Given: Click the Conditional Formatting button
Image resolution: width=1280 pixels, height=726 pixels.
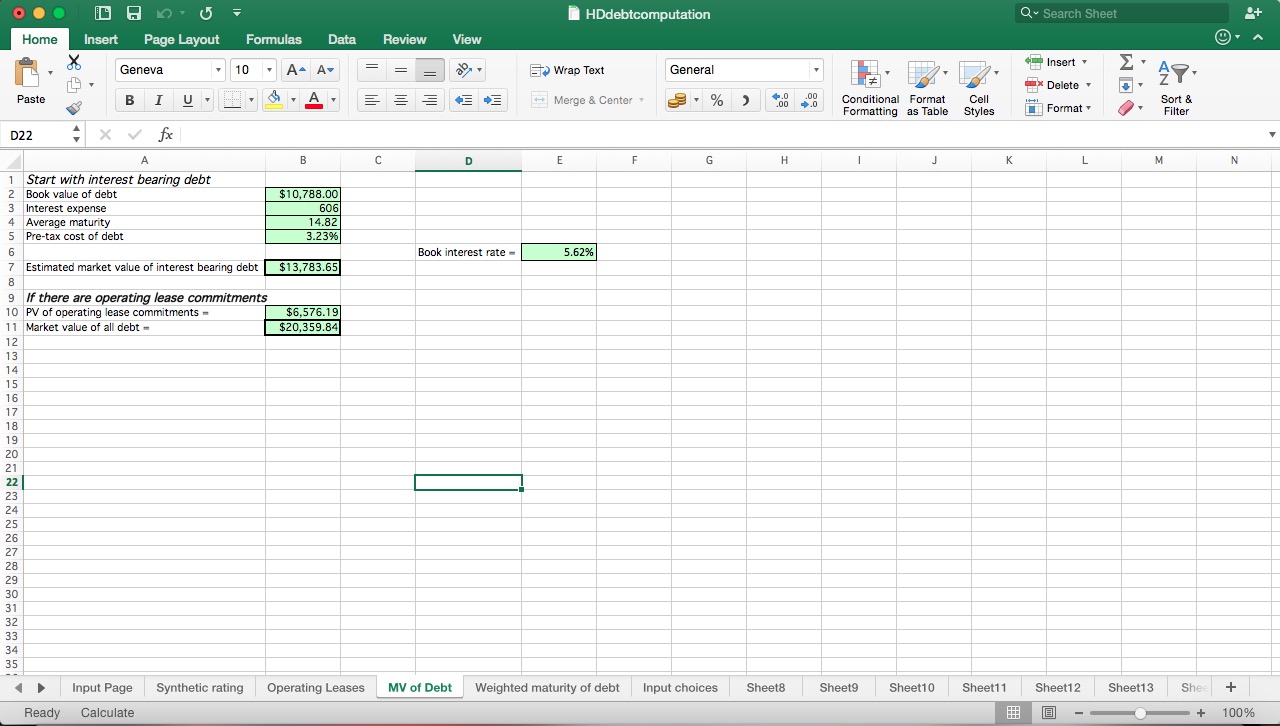Looking at the screenshot, I should (x=870, y=88).
